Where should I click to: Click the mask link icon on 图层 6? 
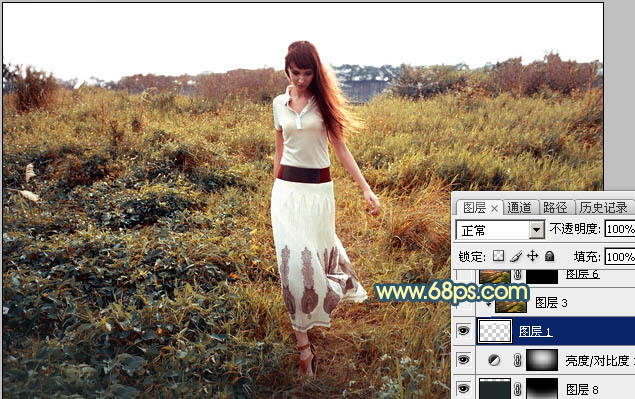pyautogui.click(x=518, y=275)
